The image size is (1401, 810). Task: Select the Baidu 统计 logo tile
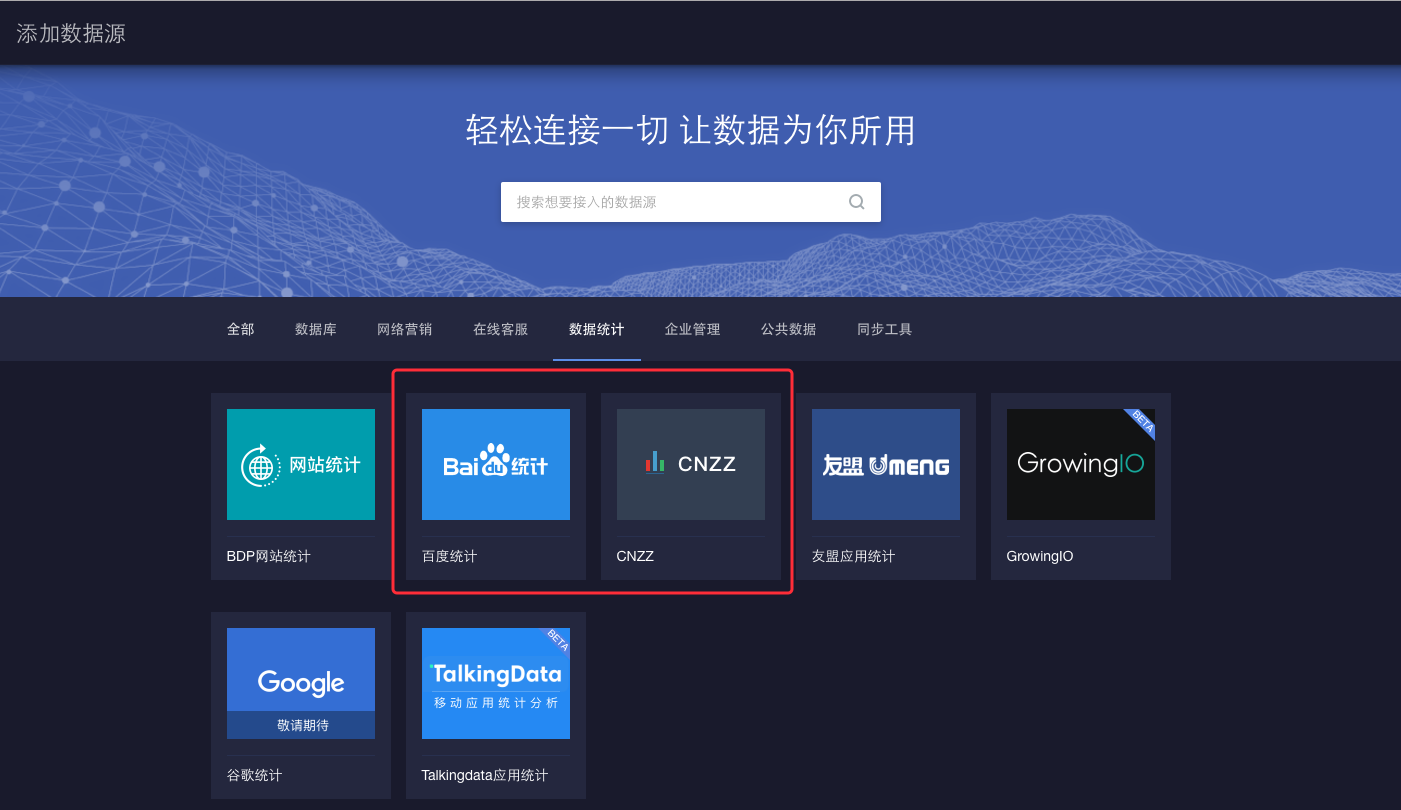point(496,464)
